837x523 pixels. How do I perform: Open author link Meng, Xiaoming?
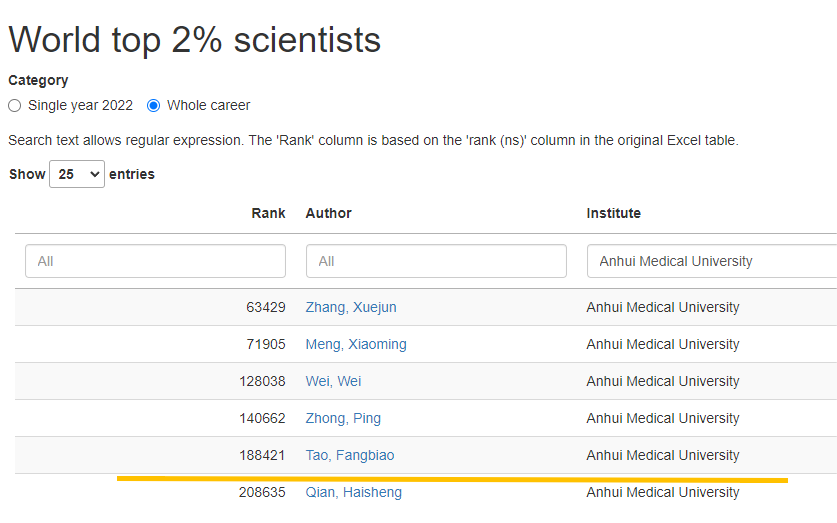point(356,344)
